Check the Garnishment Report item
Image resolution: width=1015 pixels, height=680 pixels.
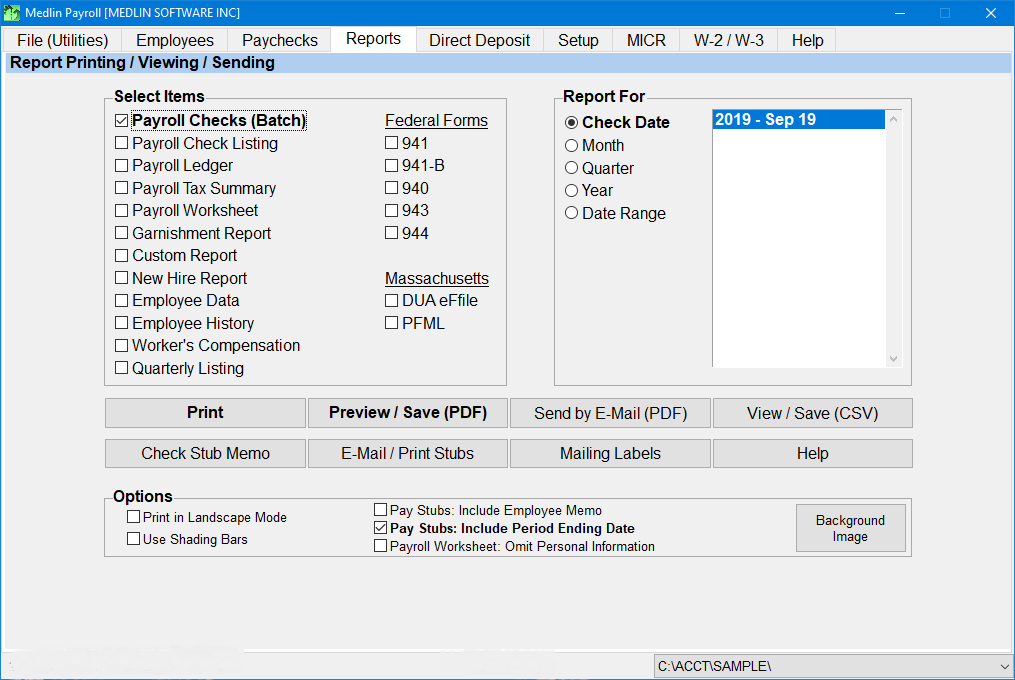point(121,233)
